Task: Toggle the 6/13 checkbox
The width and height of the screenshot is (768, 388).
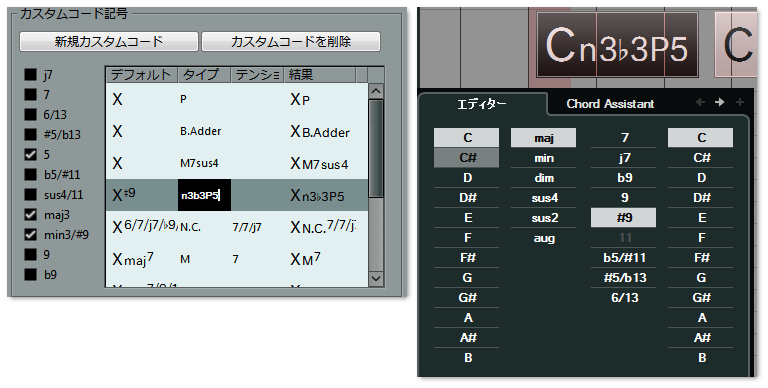Action: point(31,115)
